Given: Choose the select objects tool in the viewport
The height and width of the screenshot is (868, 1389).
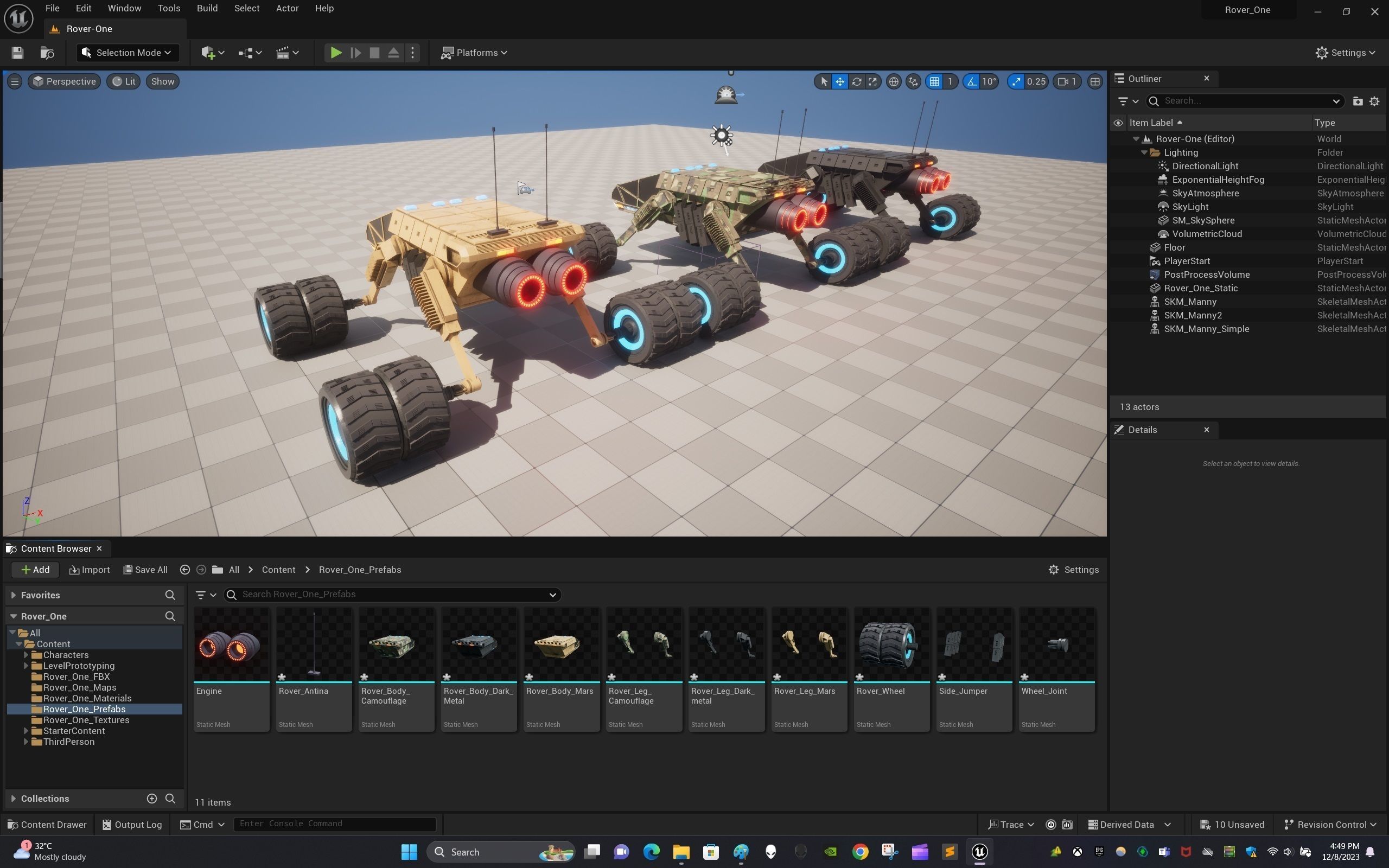Looking at the screenshot, I should [x=824, y=81].
